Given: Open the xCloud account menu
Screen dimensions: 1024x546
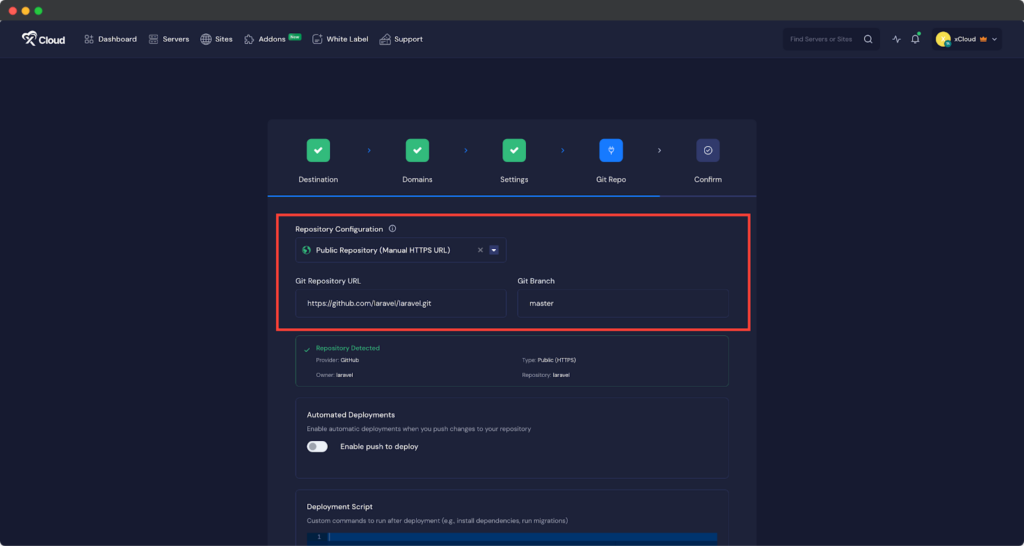Looking at the screenshot, I should point(966,39).
